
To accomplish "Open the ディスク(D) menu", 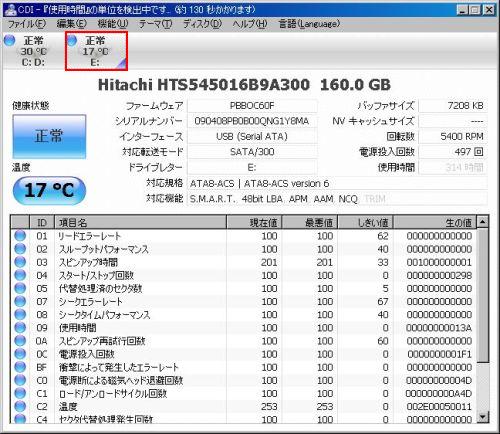I will (202, 24).
